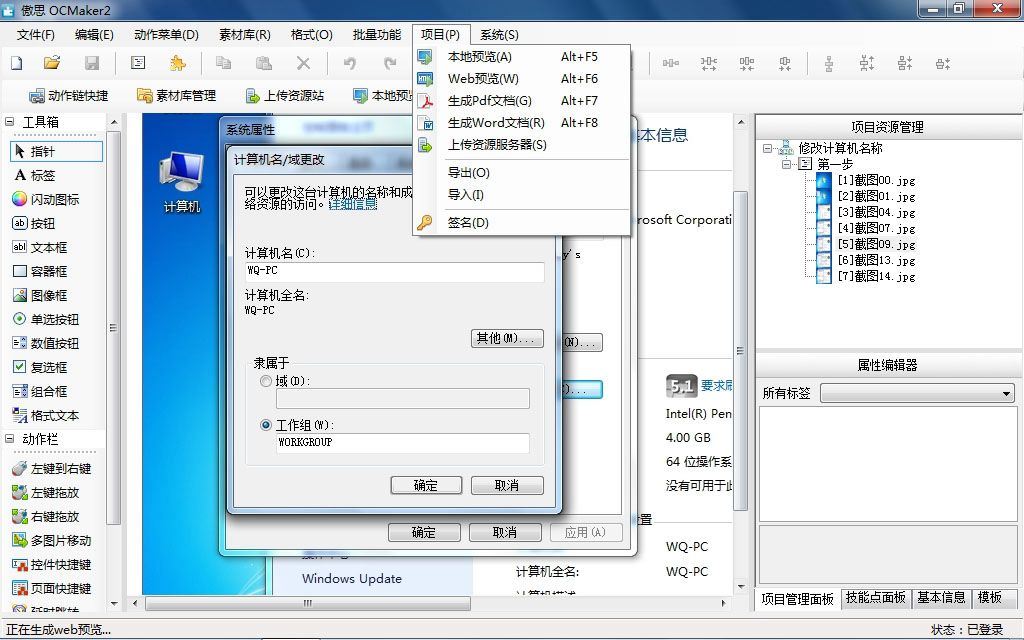1024x640 pixels.
Task: Select the 指针 pointer tool
Action: tap(57, 152)
